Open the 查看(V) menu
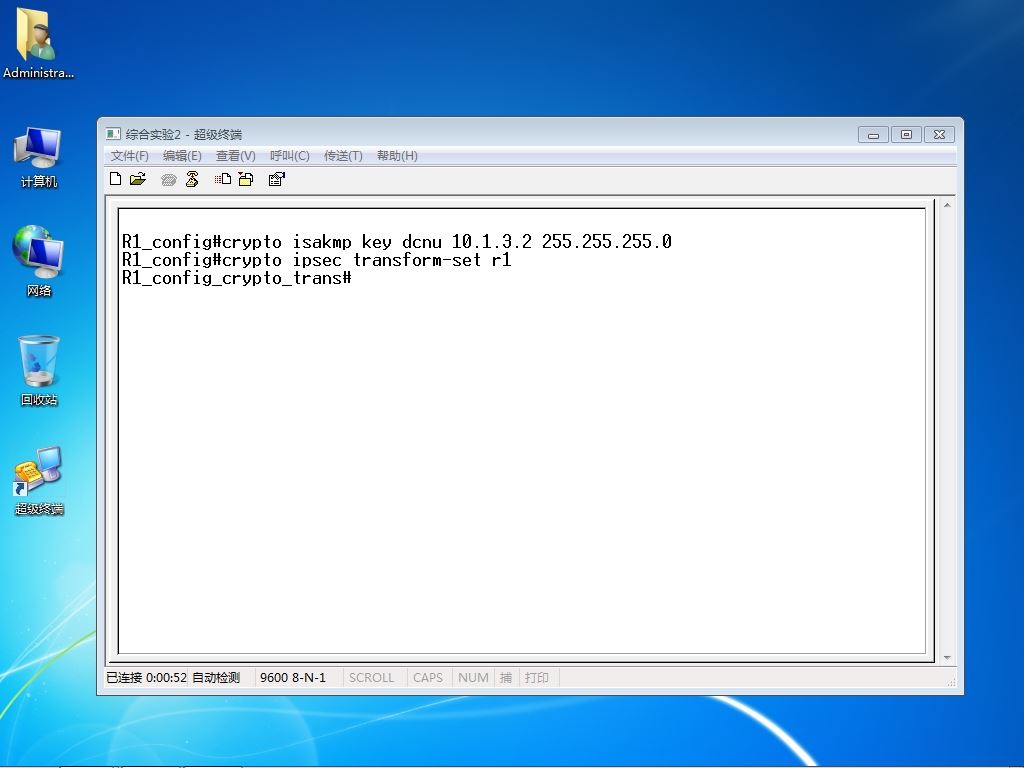 pos(236,155)
